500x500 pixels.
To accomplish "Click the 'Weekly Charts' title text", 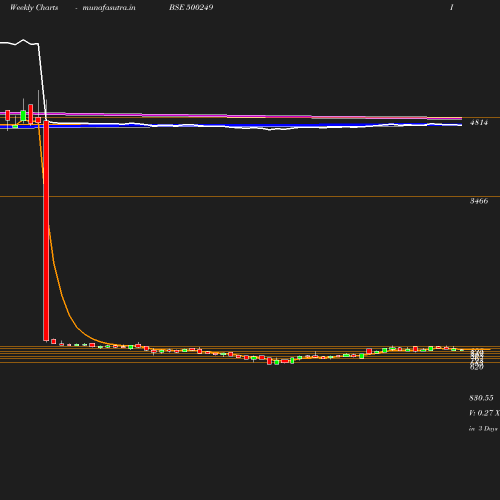I will 34,8.
